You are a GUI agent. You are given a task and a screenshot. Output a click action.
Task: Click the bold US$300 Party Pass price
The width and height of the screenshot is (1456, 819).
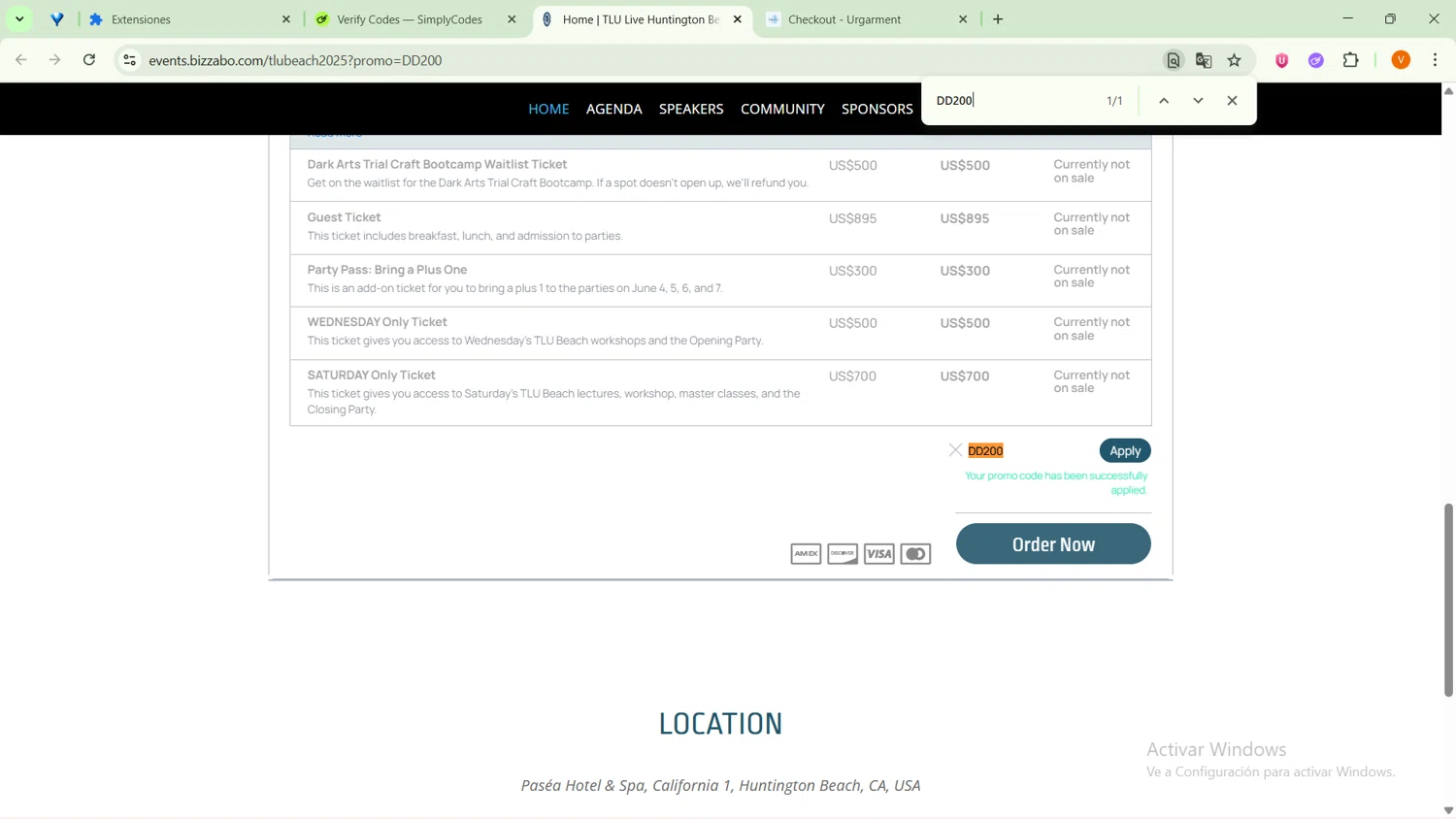pyautogui.click(x=965, y=271)
